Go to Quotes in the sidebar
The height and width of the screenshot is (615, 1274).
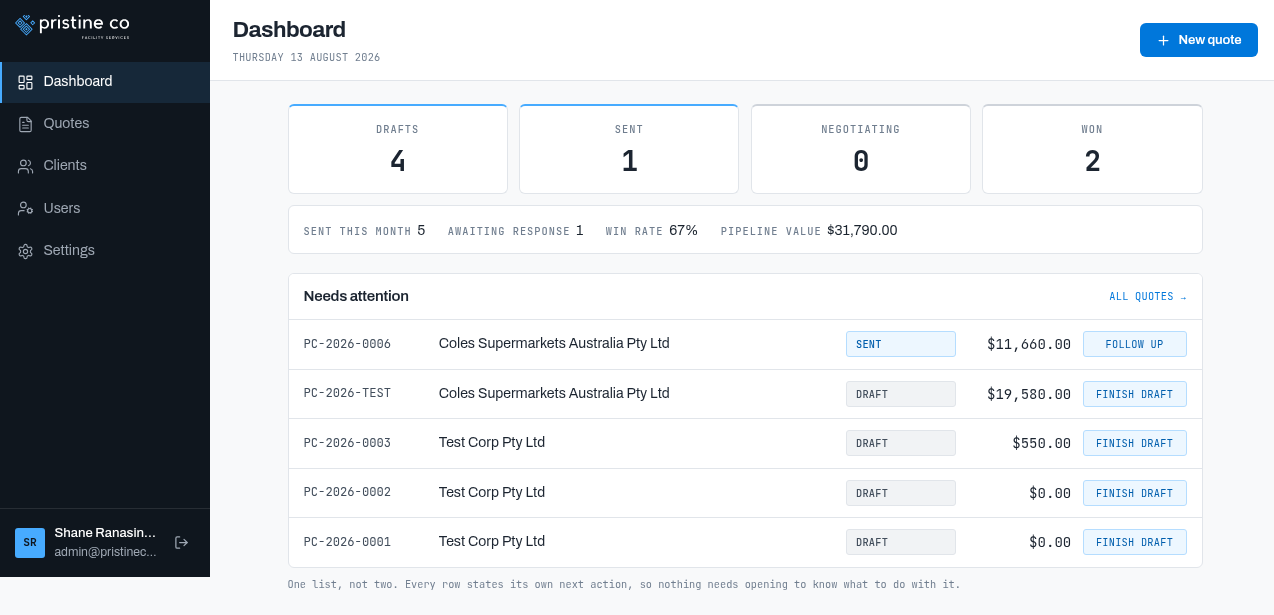coord(105,123)
